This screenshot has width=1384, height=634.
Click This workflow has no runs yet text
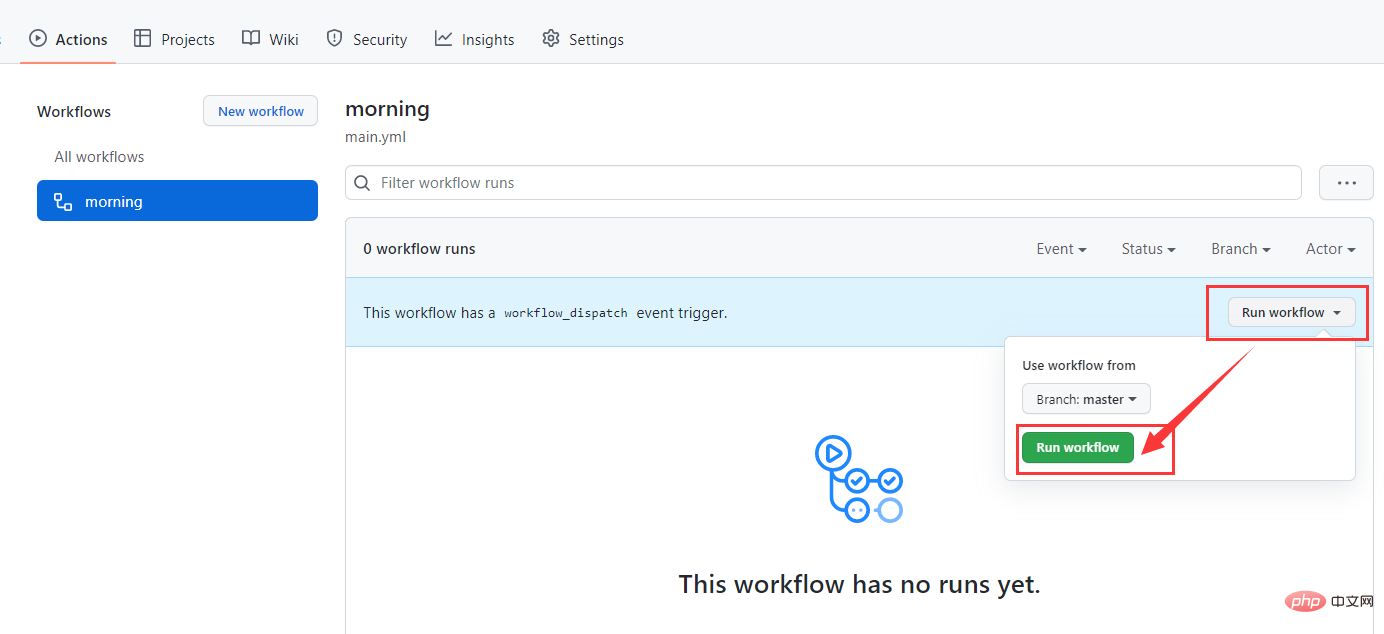click(859, 584)
